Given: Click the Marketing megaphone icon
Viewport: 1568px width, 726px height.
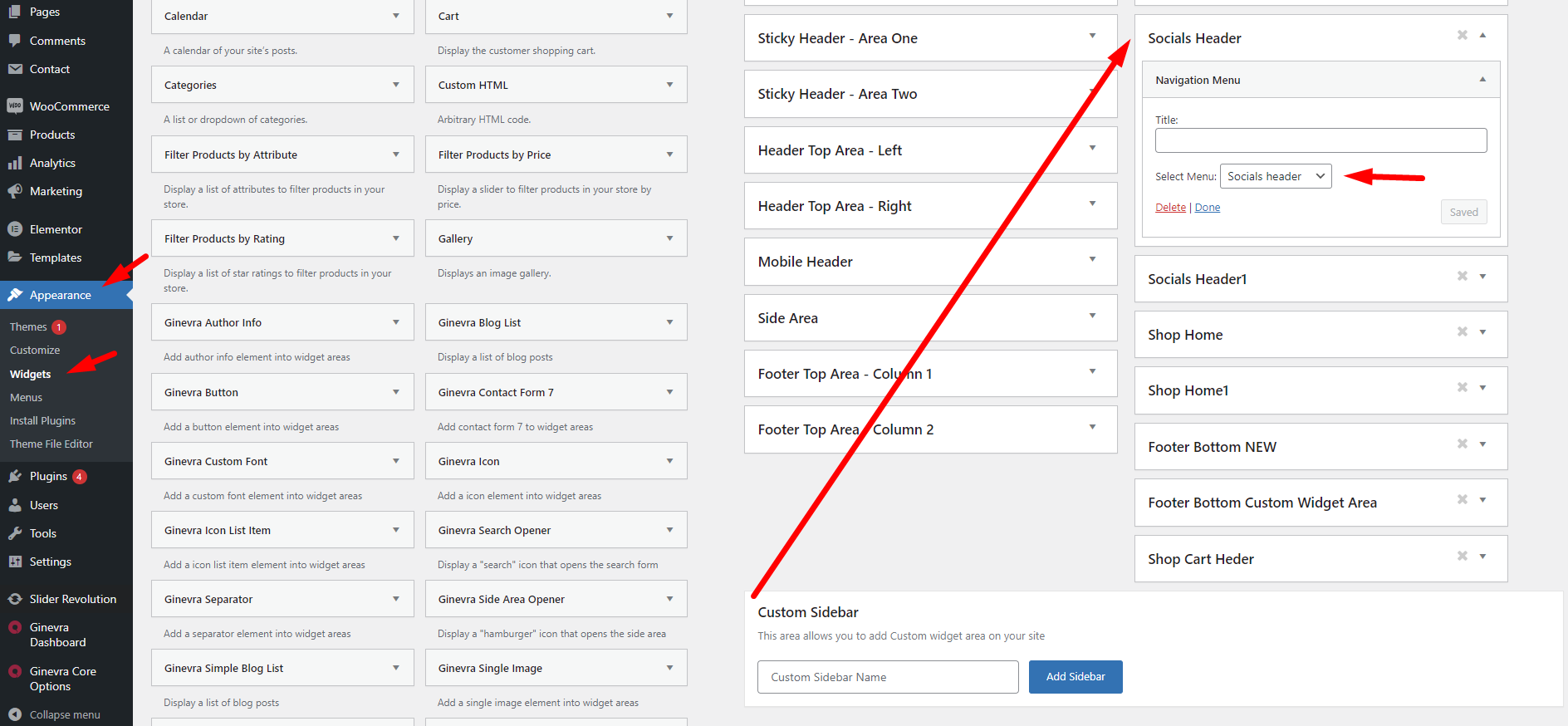Looking at the screenshot, I should click(x=15, y=191).
